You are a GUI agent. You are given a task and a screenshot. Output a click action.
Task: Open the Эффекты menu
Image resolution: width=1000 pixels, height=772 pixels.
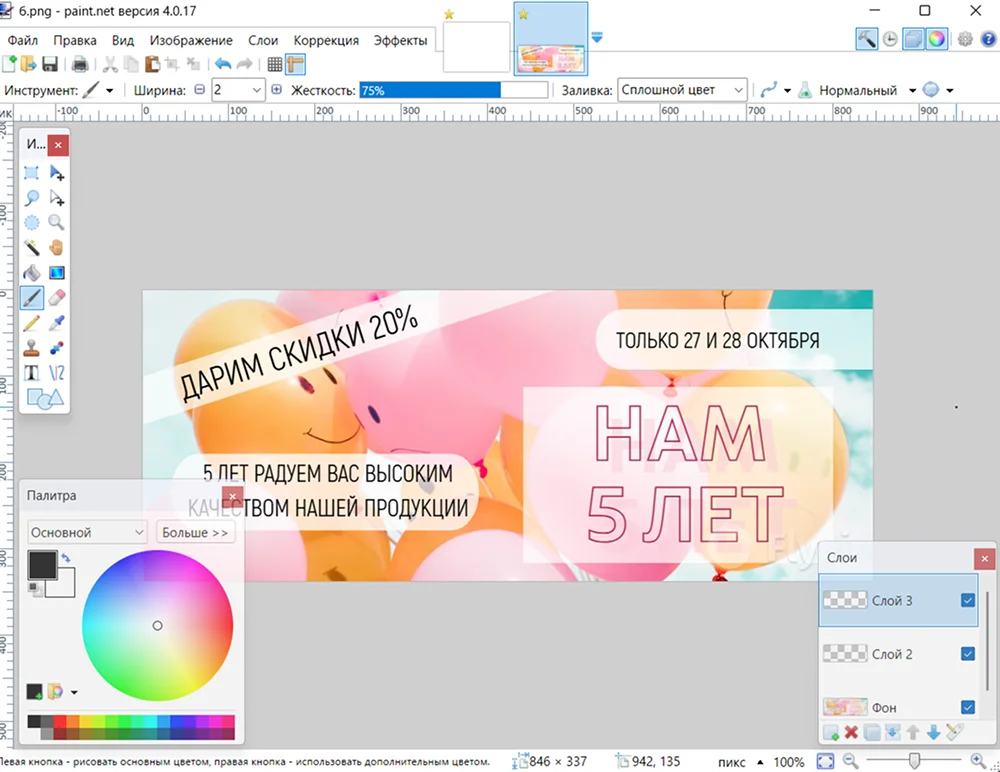tap(400, 40)
